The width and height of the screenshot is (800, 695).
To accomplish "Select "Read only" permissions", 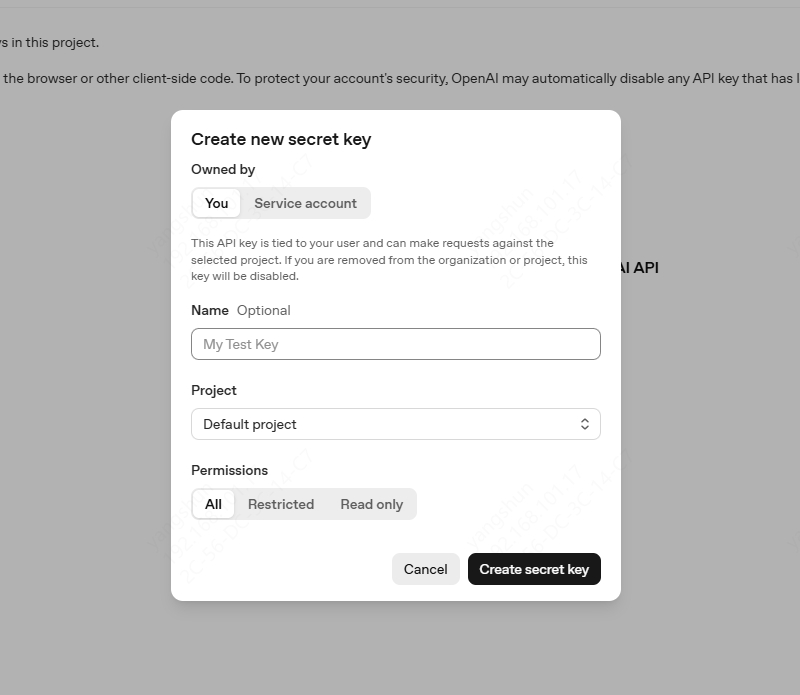I will [x=371, y=504].
